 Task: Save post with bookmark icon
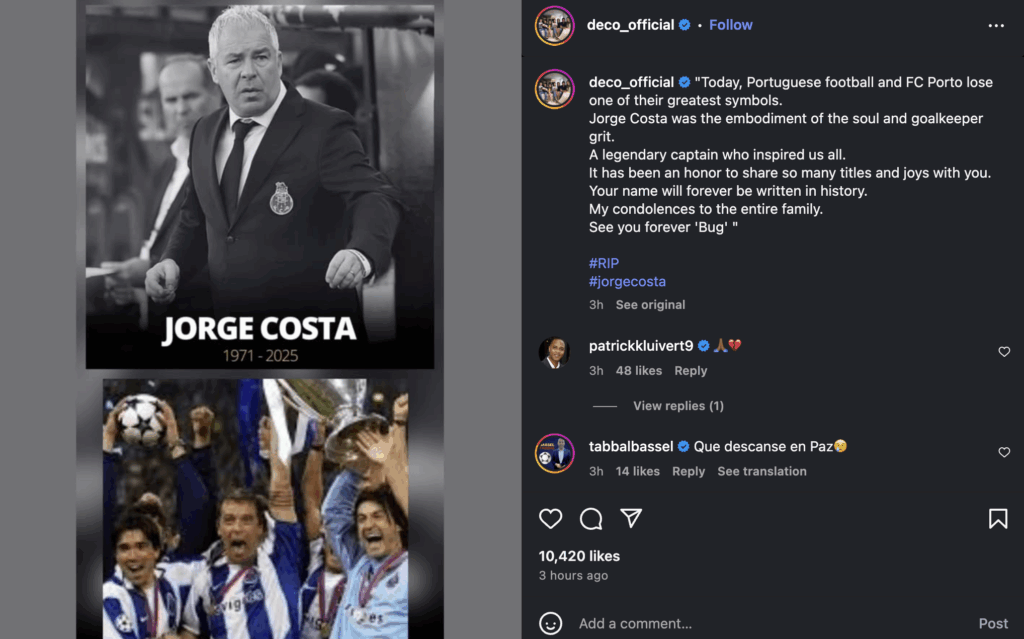click(997, 518)
